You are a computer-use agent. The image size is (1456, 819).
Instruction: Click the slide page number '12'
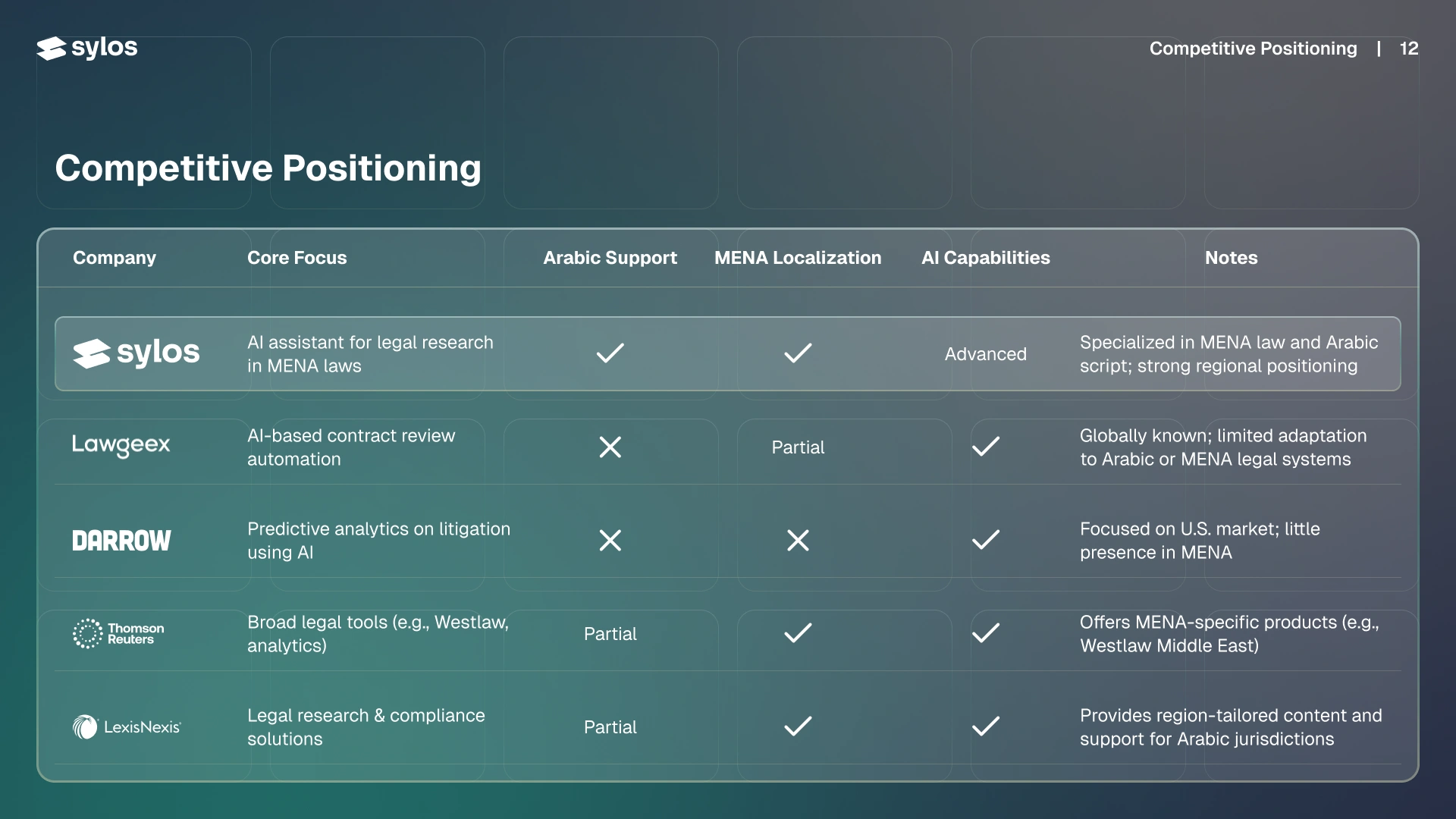pos(1409,49)
